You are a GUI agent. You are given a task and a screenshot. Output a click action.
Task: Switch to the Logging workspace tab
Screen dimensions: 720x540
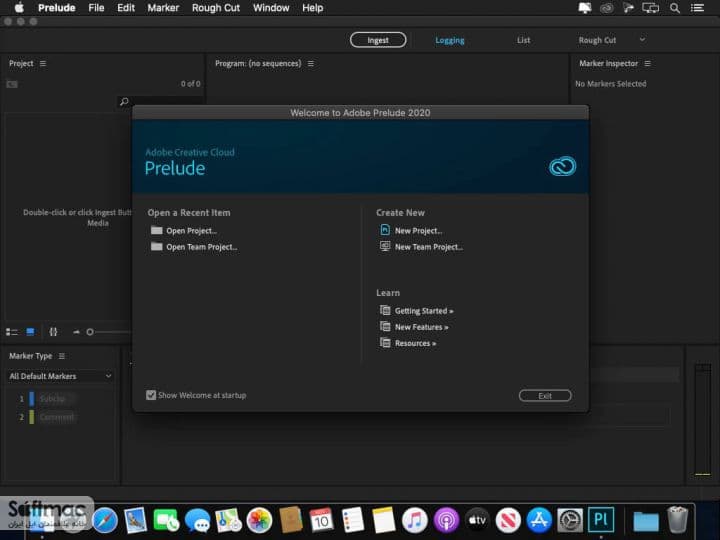coord(450,40)
